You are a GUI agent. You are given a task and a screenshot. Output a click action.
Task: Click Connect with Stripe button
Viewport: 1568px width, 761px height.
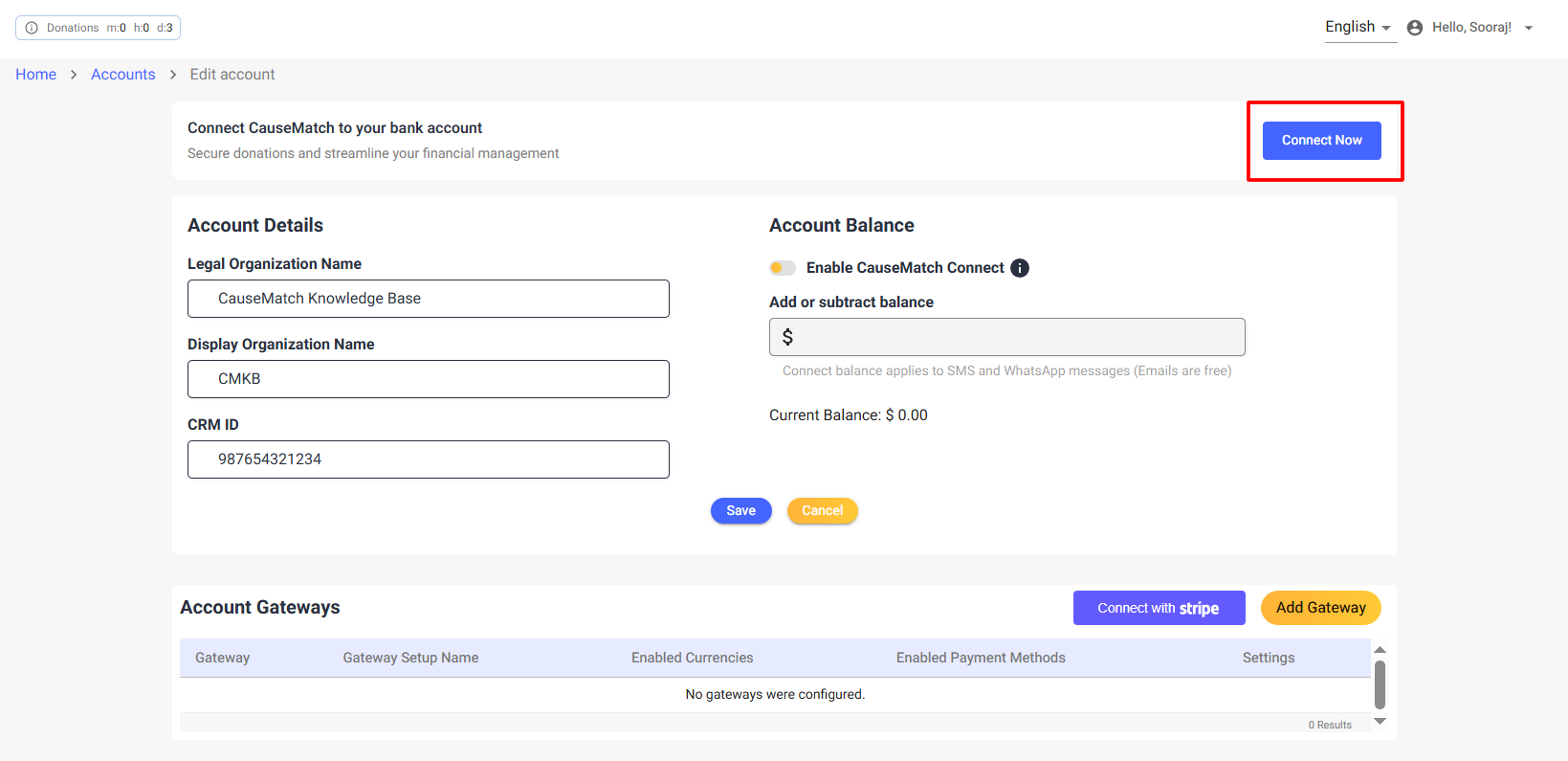click(1159, 608)
